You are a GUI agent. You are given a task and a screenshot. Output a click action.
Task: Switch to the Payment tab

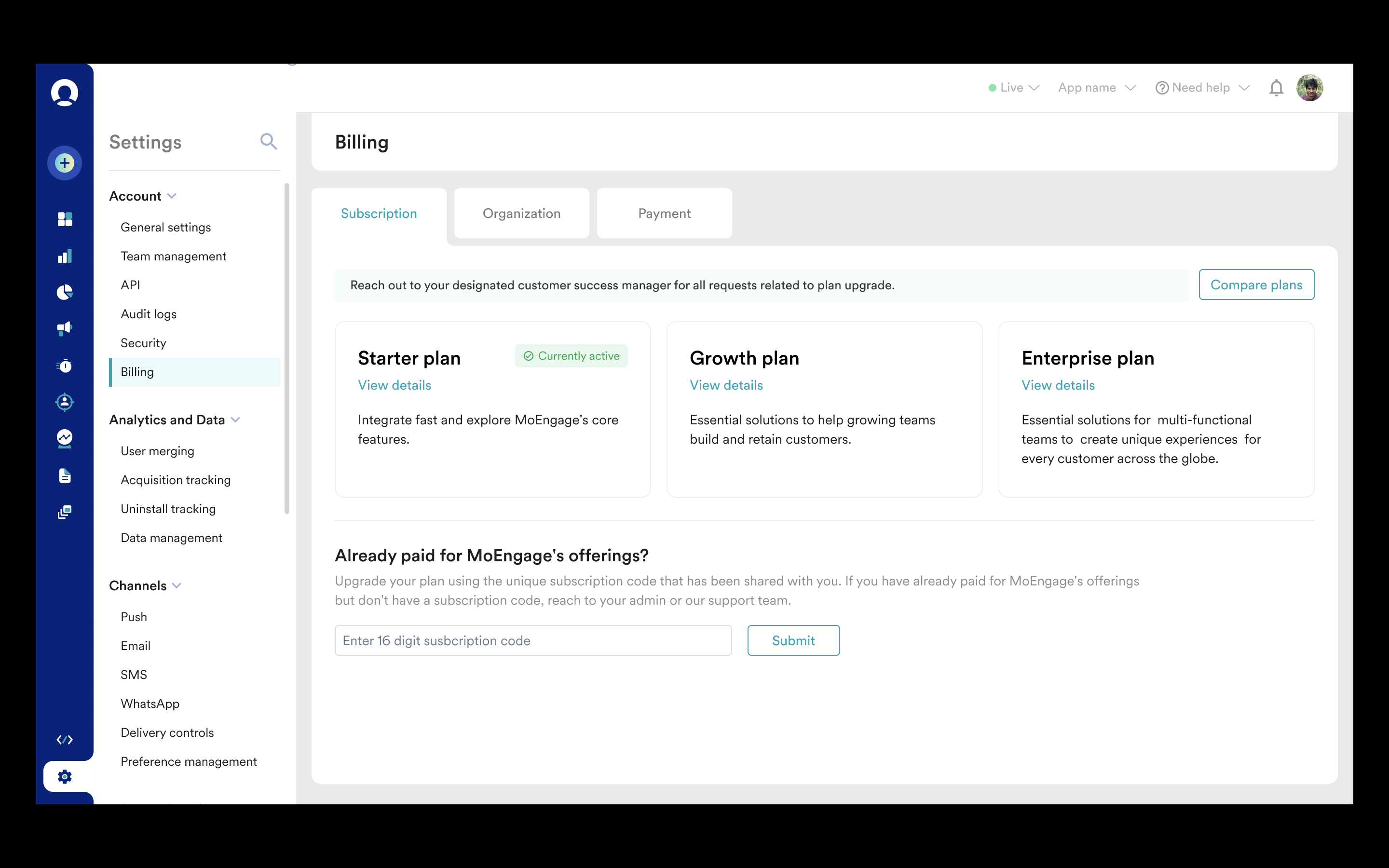pos(664,214)
